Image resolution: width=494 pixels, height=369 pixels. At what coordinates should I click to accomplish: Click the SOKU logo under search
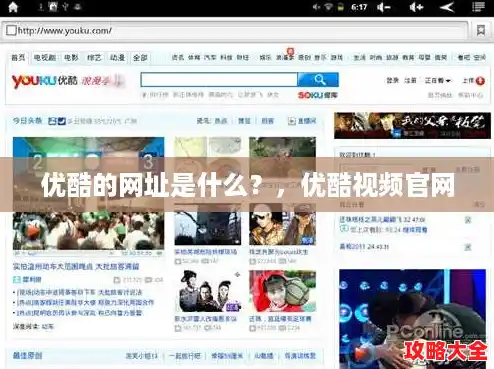(x=317, y=95)
